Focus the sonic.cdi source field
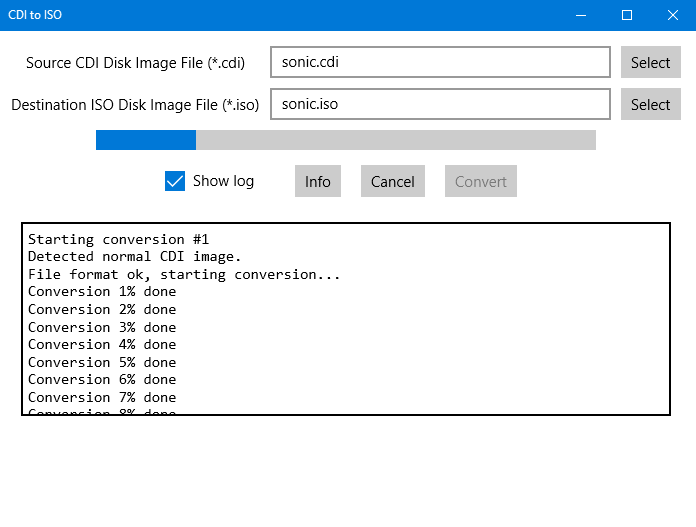 click(440, 62)
